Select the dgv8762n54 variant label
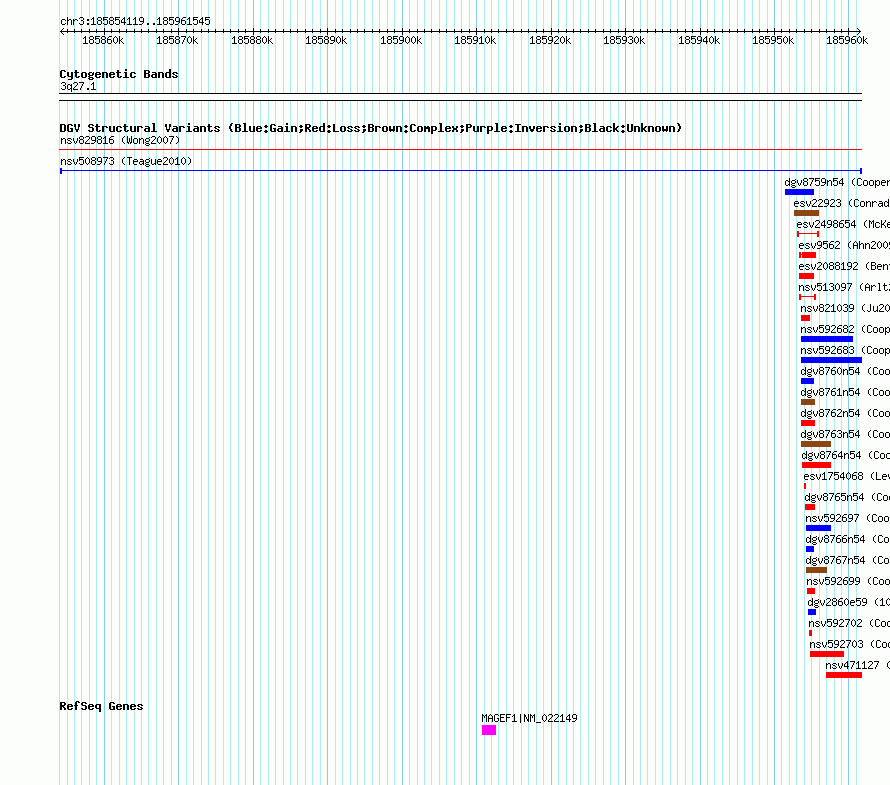 (845, 413)
